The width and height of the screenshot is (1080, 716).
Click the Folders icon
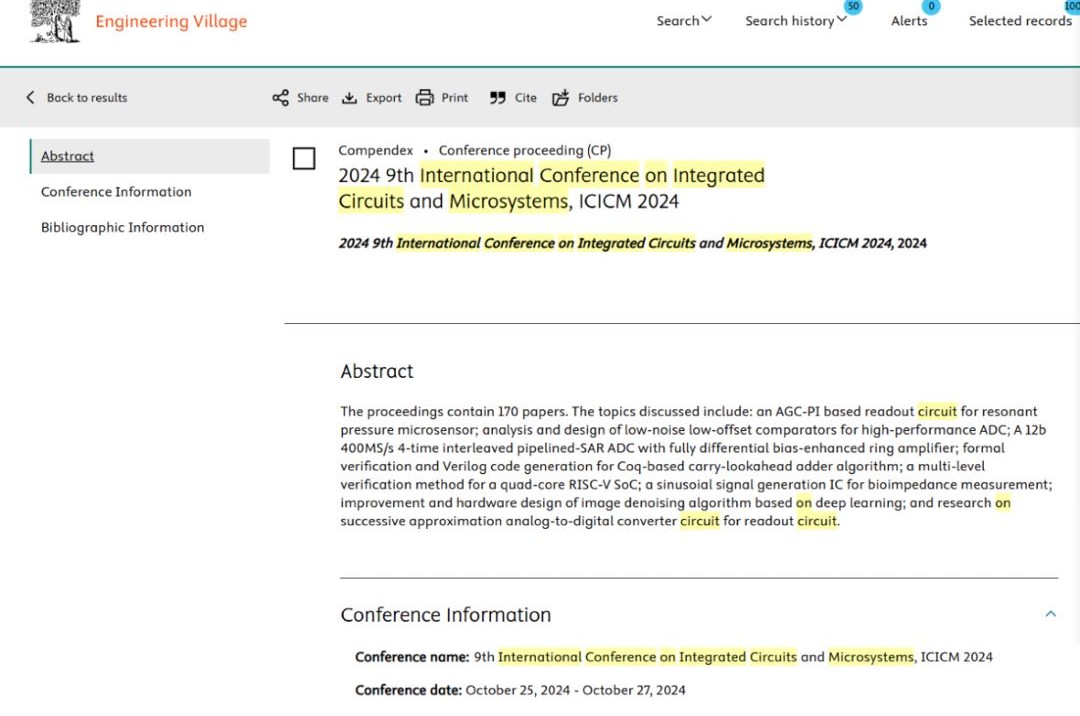pyautogui.click(x=561, y=98)
